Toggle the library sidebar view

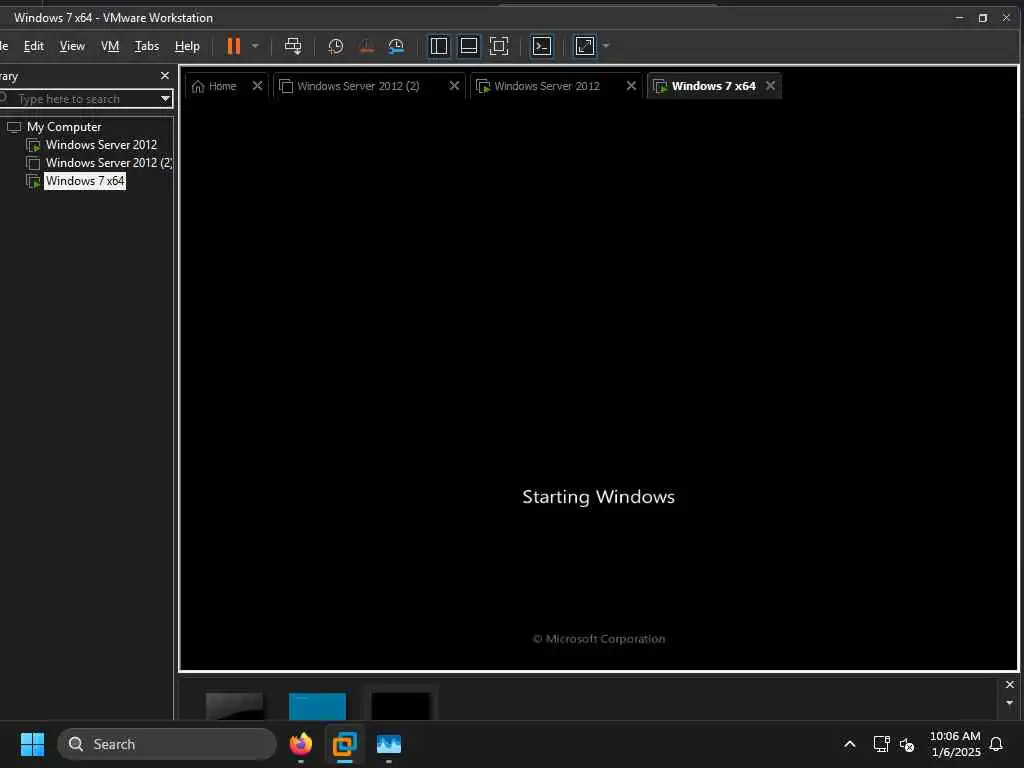439,46
